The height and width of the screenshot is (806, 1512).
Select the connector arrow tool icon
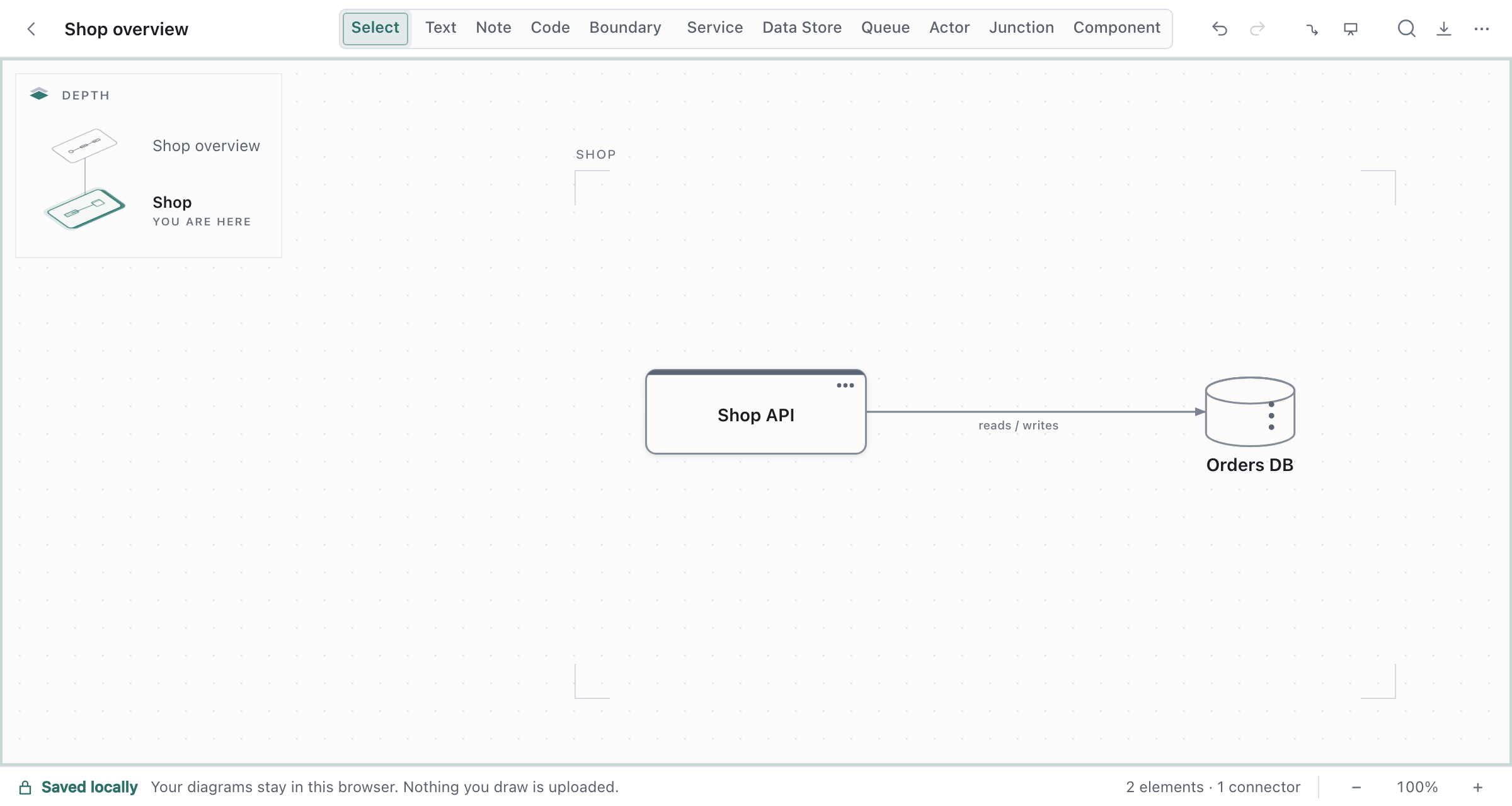1312,29
